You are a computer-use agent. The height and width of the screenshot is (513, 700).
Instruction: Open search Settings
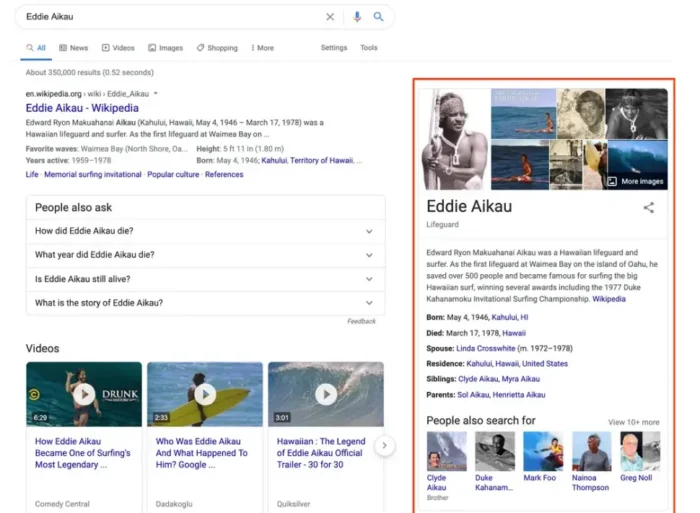pyautogui.click(x=334, y=47)
